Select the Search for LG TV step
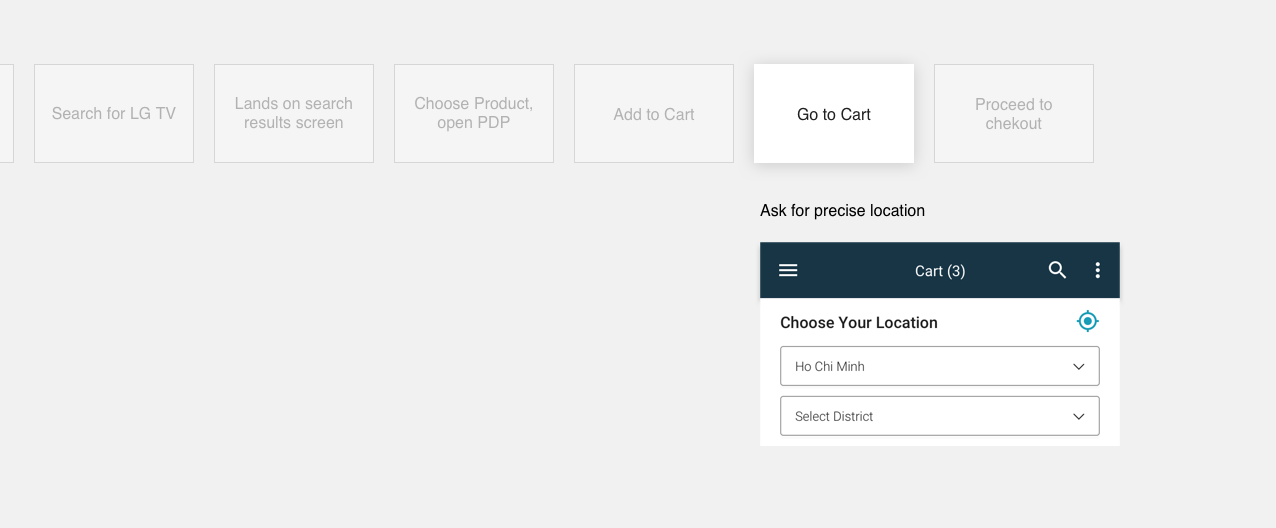Screen dimensions: 1276x528 [x=114, y=114]
